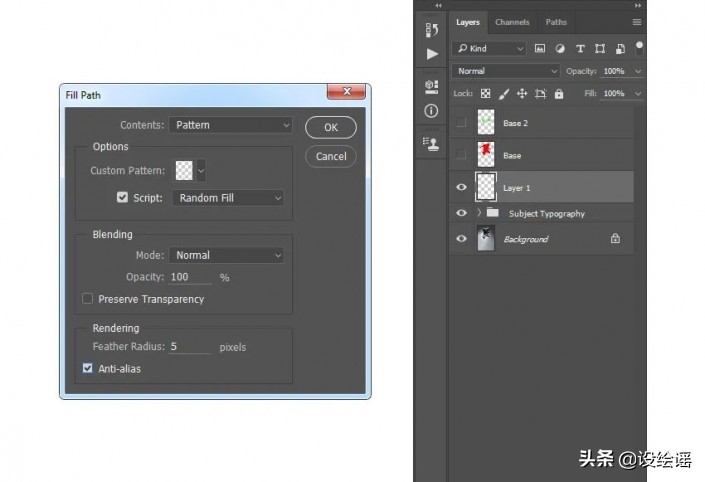Click the Background layer lock icon
Screen dimensions: 705x482
pyautogui.click(x=616, y=238)
